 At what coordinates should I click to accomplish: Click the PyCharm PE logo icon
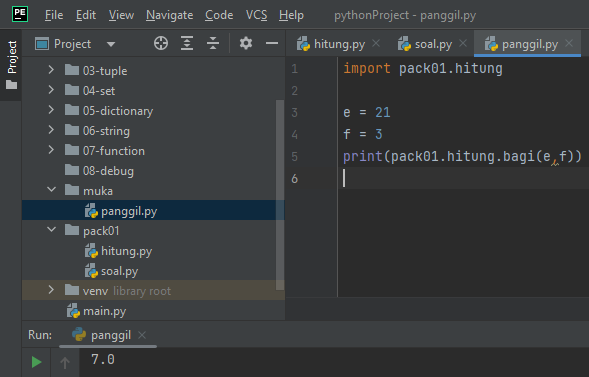20,15
